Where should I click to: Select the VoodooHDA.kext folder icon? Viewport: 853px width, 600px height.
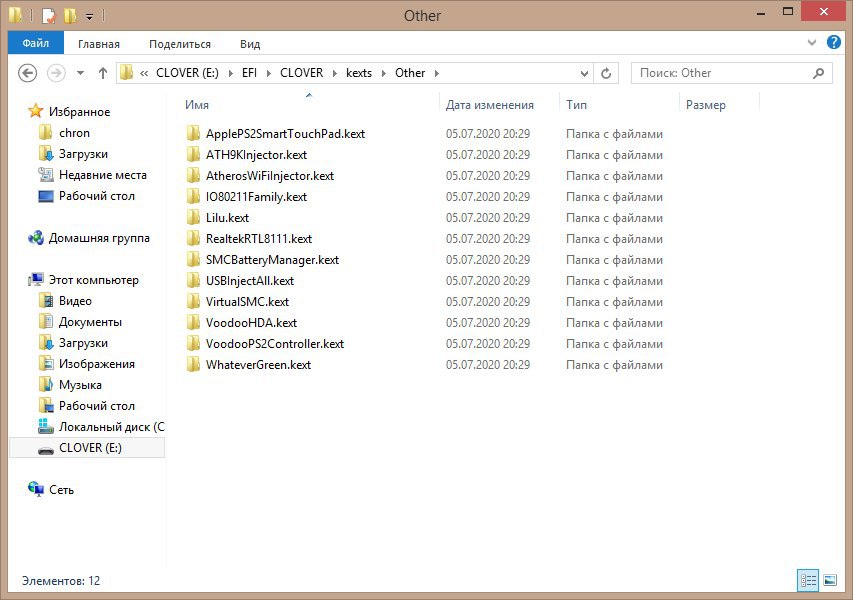point(193,323)
